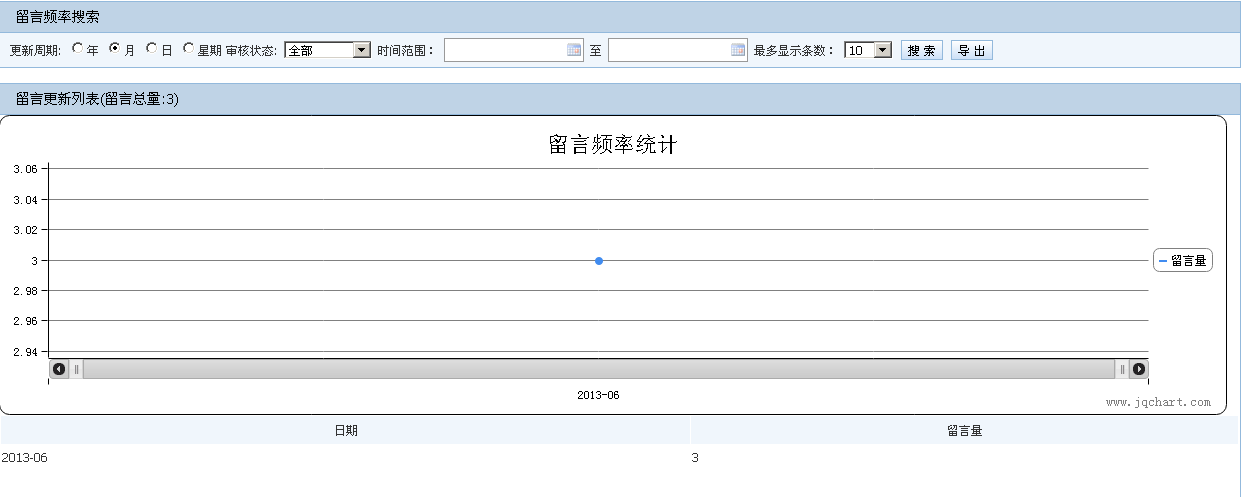Click the chart title 留言频率统计

point(613,144)
